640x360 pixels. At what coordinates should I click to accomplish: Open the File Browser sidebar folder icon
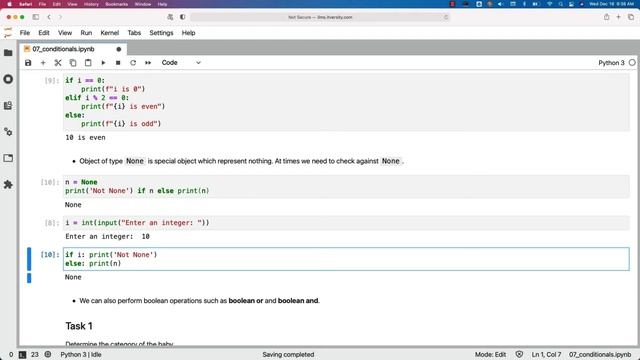[8, 53]
